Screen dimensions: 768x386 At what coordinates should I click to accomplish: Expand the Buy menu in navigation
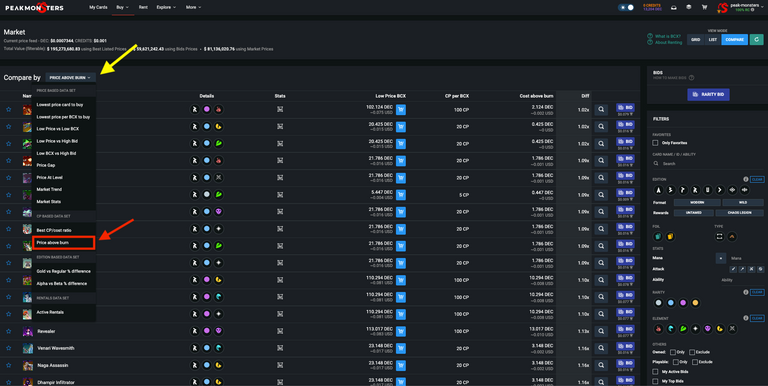[122, 7]
